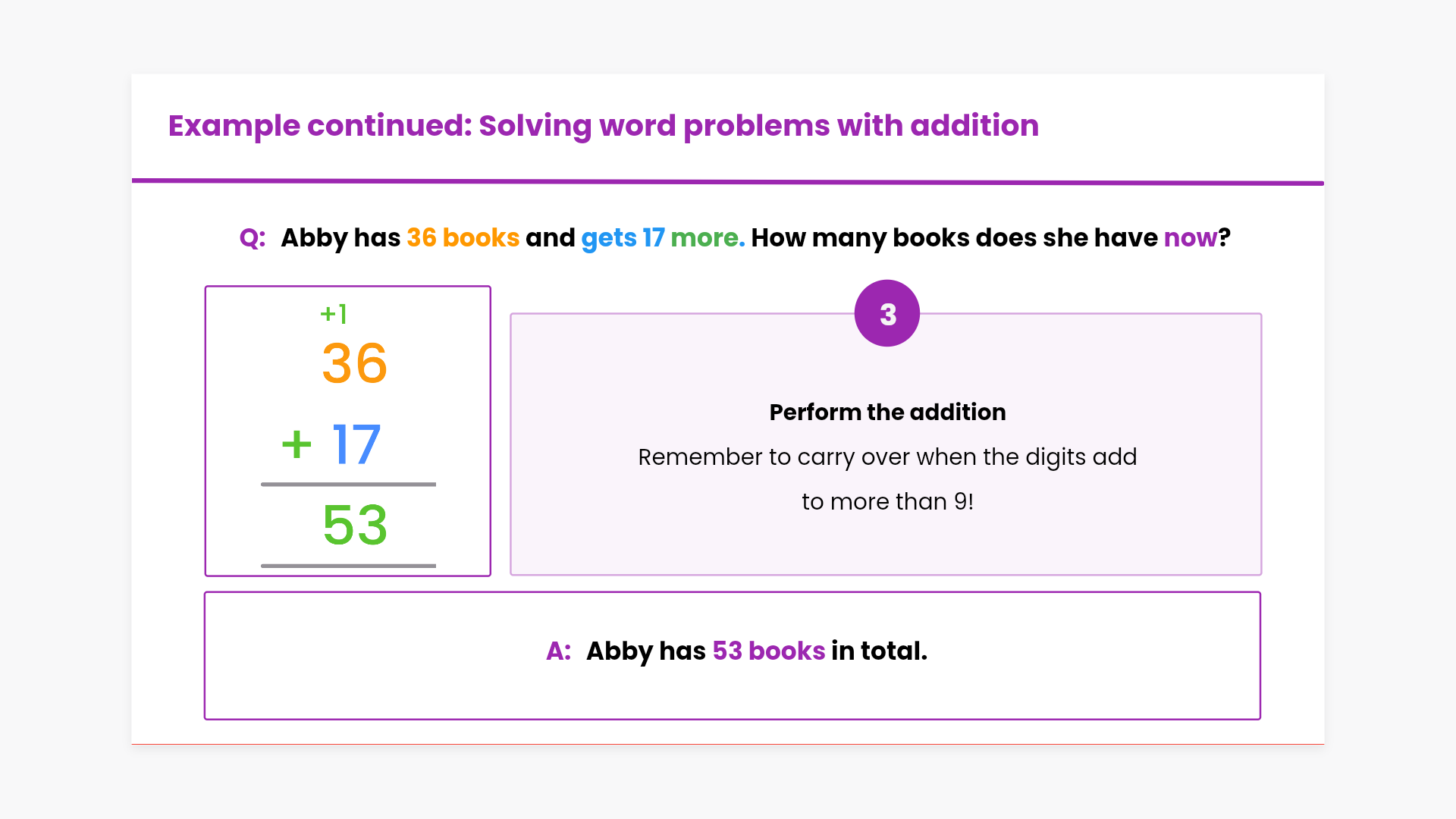Click the green "more." word in question
This screenshot has height=819, width=1456.
(x=708, y=238)
